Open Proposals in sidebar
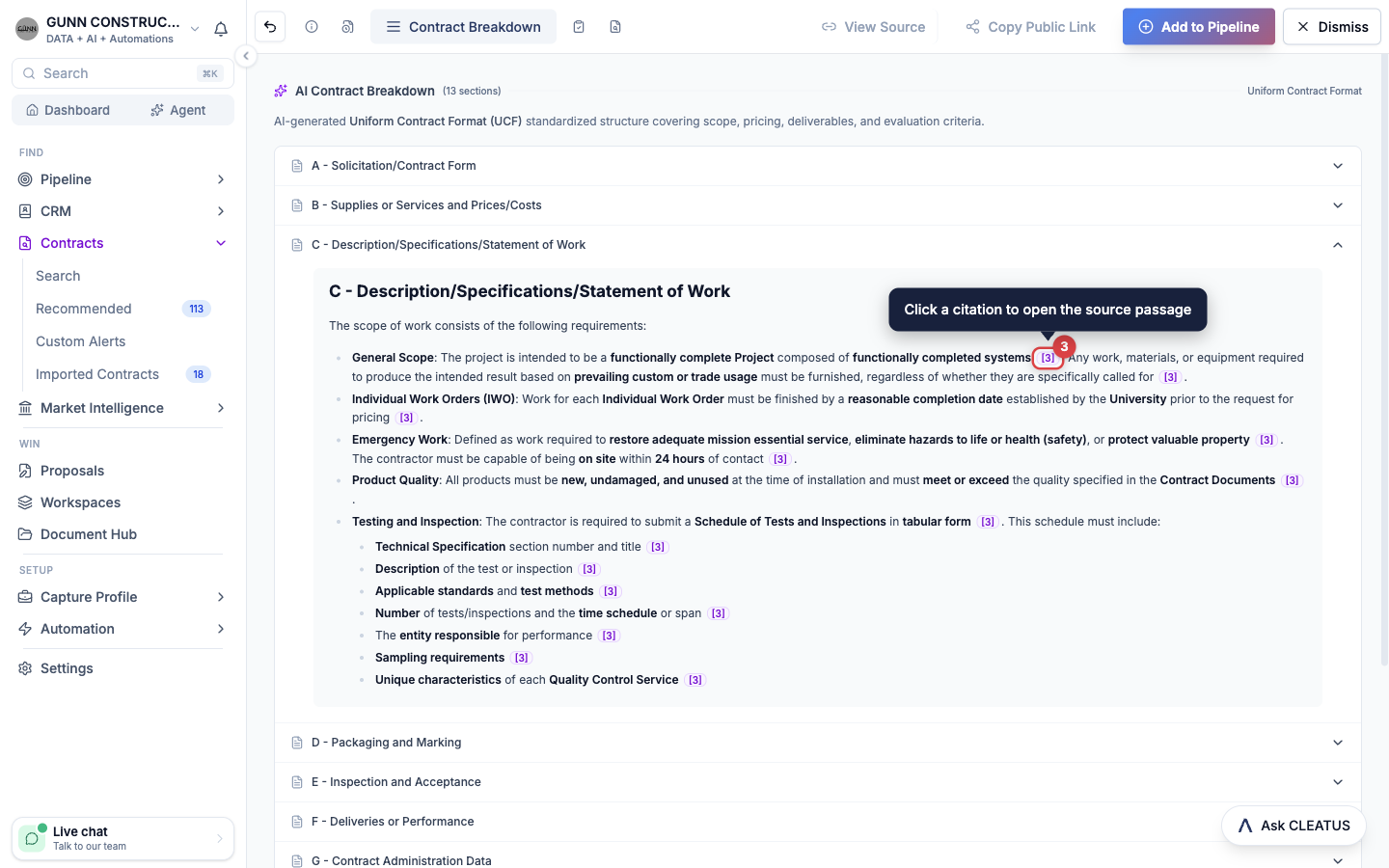 coord(123,471)
